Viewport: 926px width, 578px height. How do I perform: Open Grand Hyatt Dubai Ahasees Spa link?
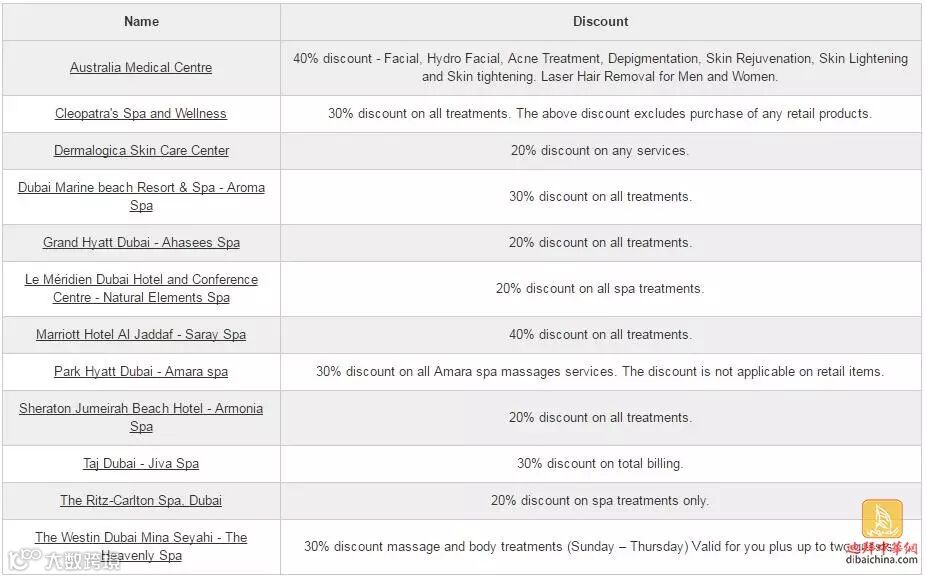141,243
